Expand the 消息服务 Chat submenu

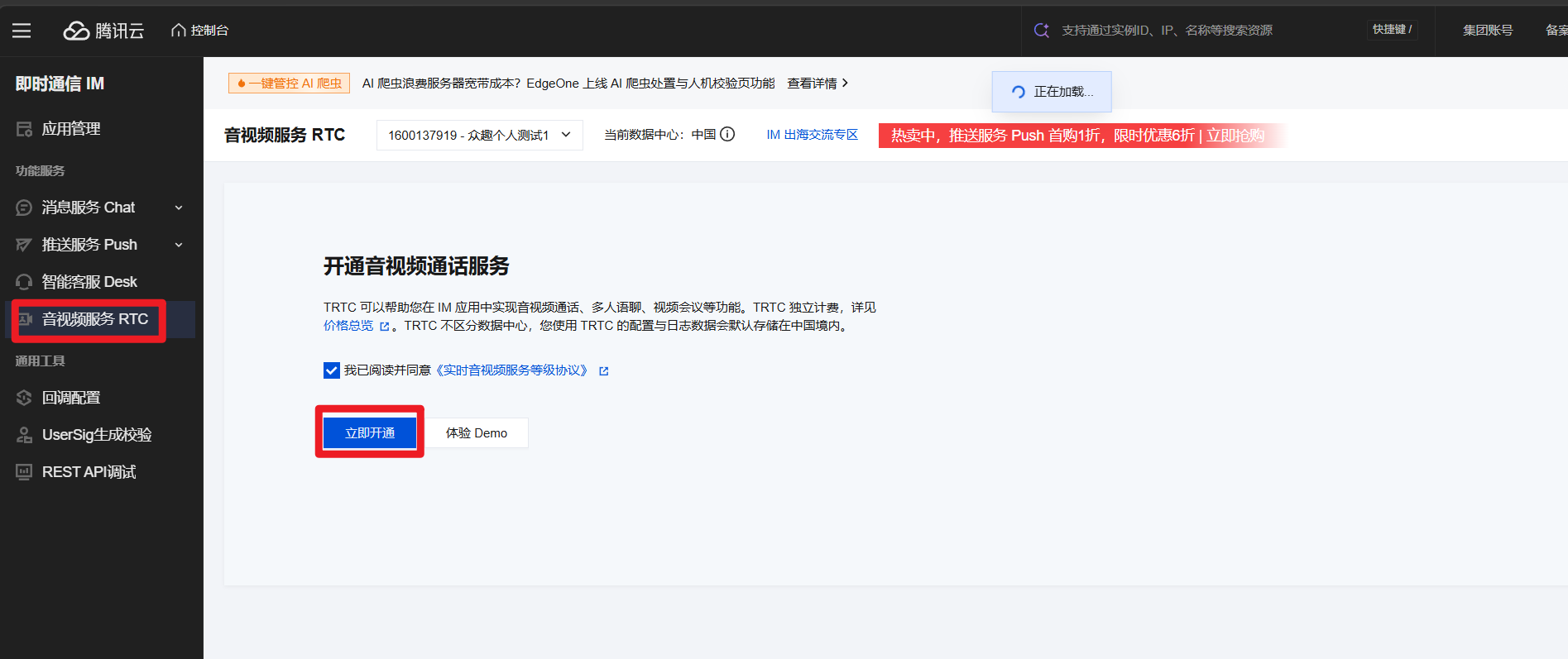pyautogui.click(x=179, y=208)
